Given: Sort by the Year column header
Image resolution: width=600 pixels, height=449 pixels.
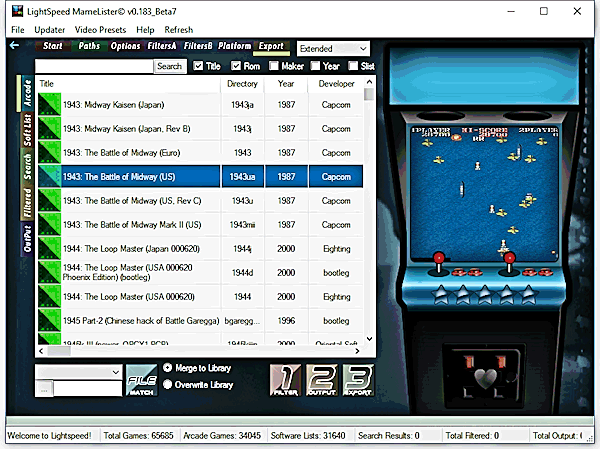Looking at the screenshot, I should (x=286, y=84).
